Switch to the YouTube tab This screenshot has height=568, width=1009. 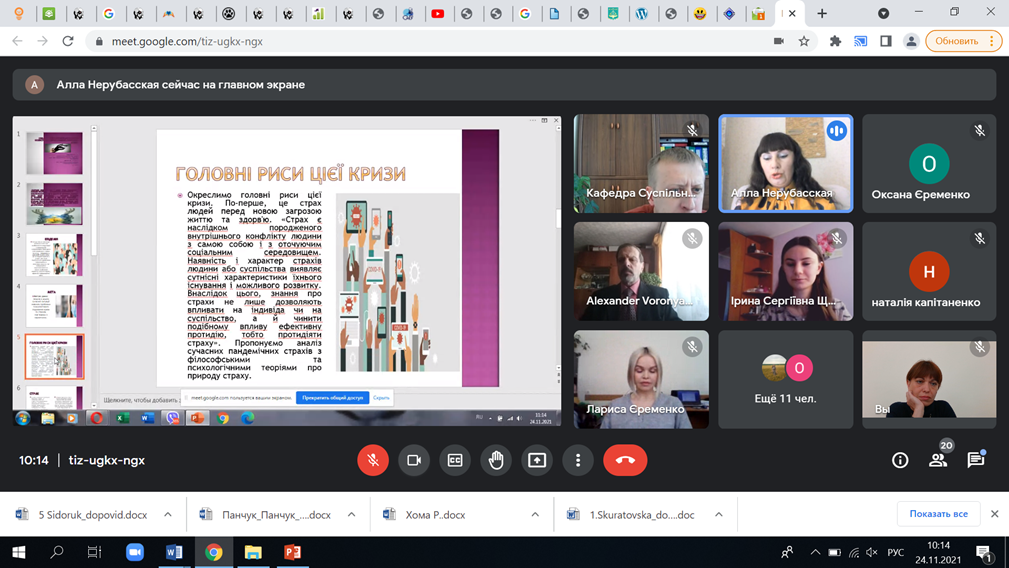point(438,14)
